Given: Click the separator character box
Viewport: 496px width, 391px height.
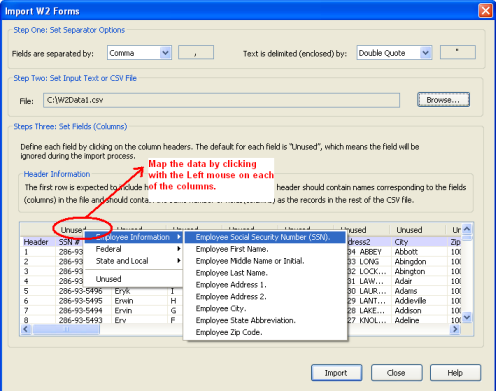Looking at the screenshot, I should click(196, 53).
